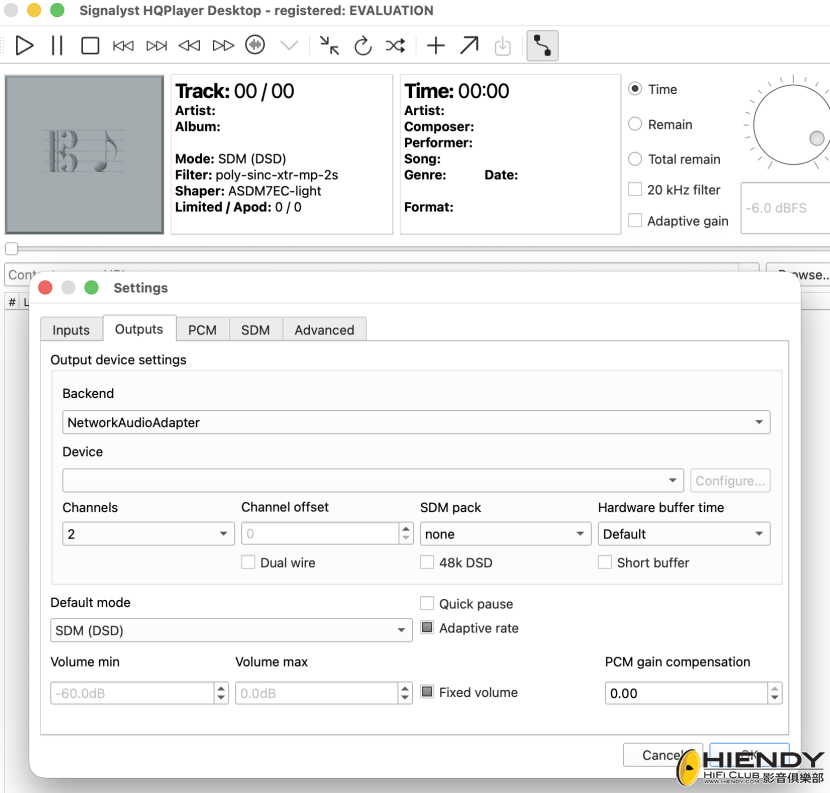This screenshot has width=830, height=793.
Task: Switch to the PCM tab
Action: pos(202,330)
